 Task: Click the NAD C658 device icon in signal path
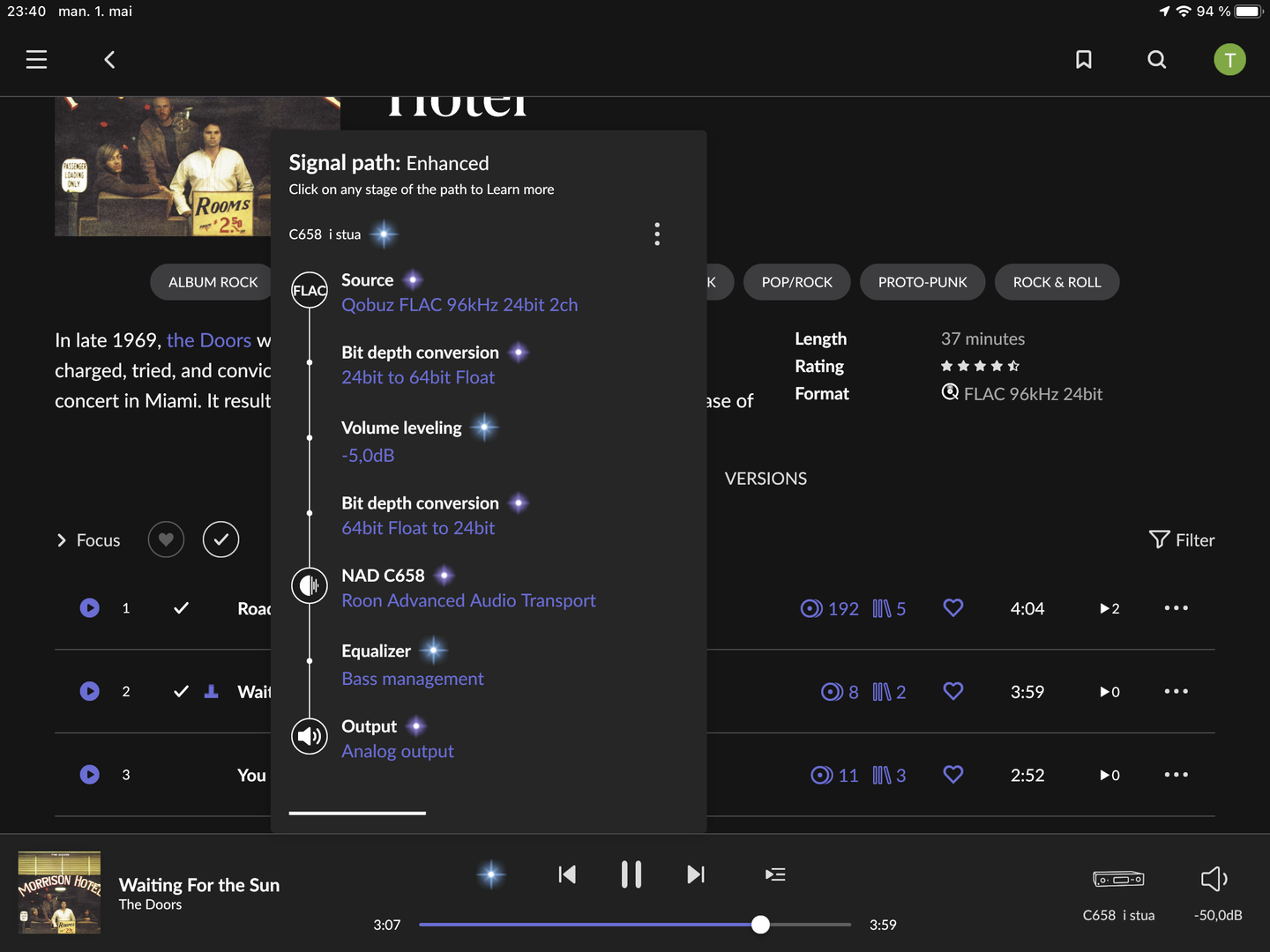pos(310,585)
